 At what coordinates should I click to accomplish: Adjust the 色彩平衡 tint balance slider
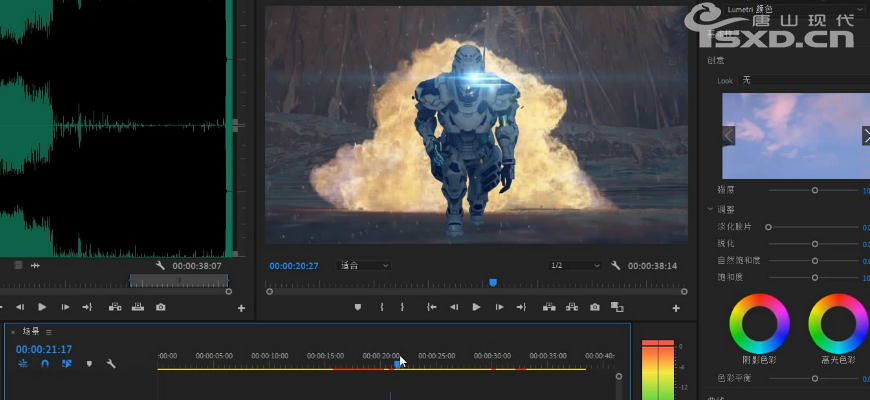(x=815, y=378)
